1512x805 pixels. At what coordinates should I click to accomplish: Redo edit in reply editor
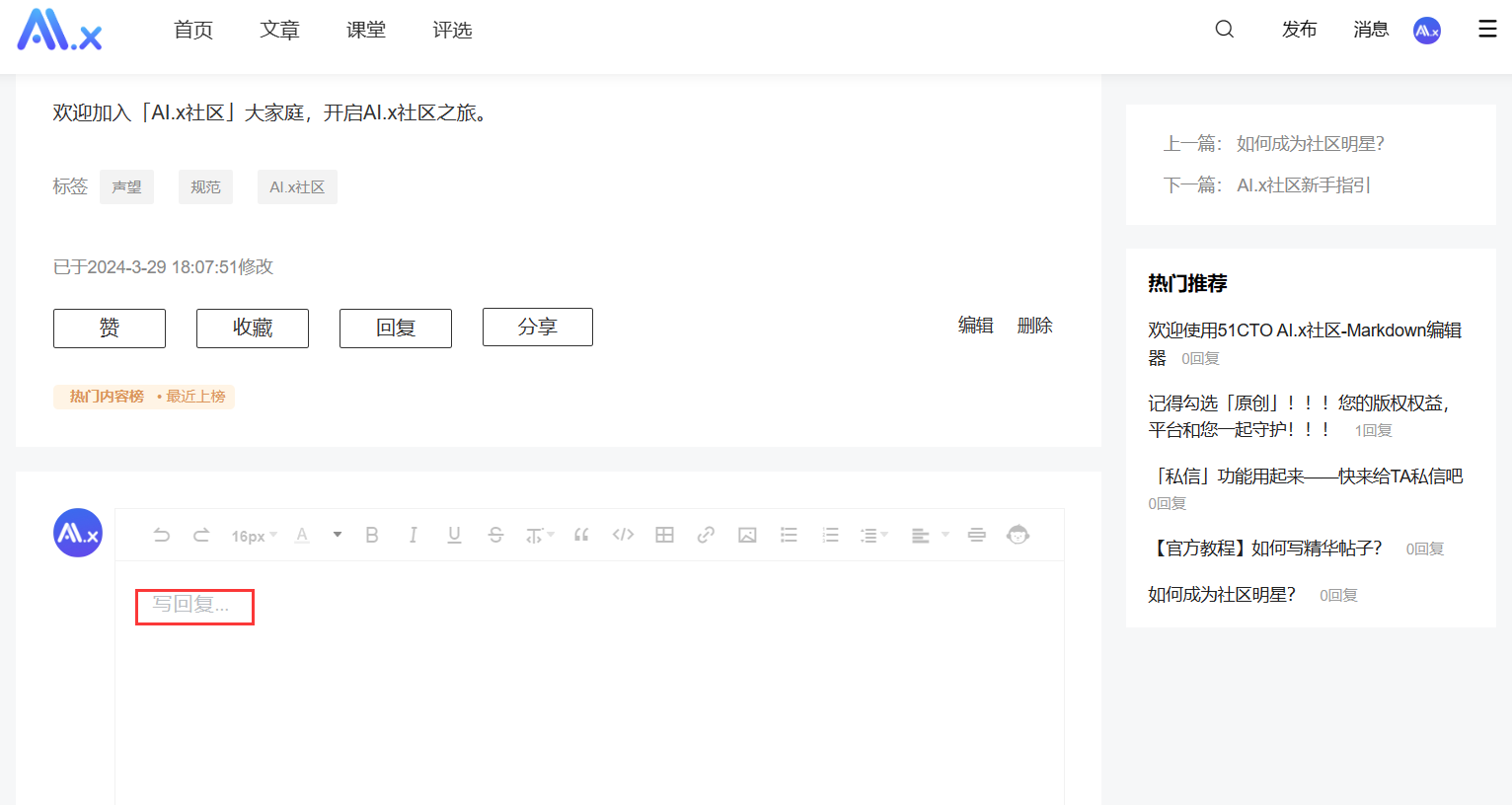pos(201,535)
